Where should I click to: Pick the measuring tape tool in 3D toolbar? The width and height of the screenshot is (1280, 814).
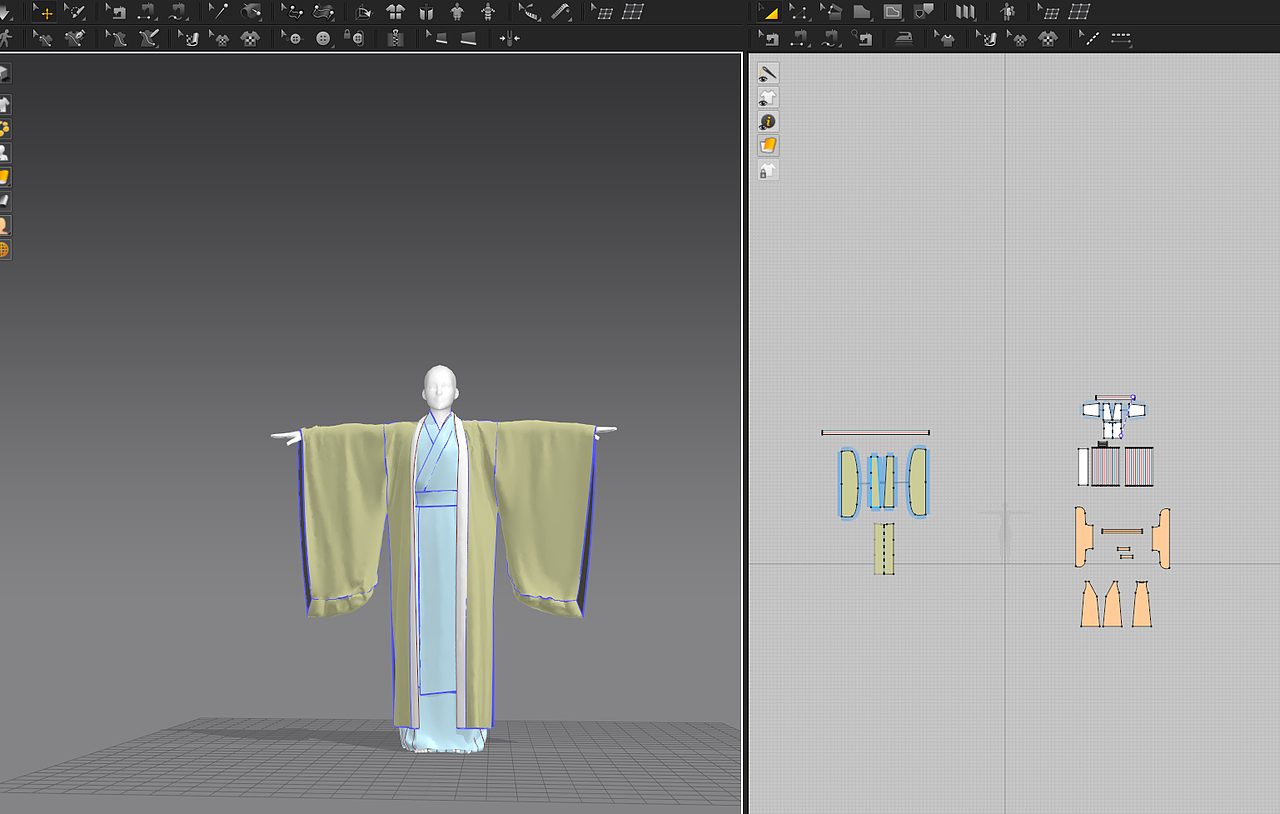point(562,12)
